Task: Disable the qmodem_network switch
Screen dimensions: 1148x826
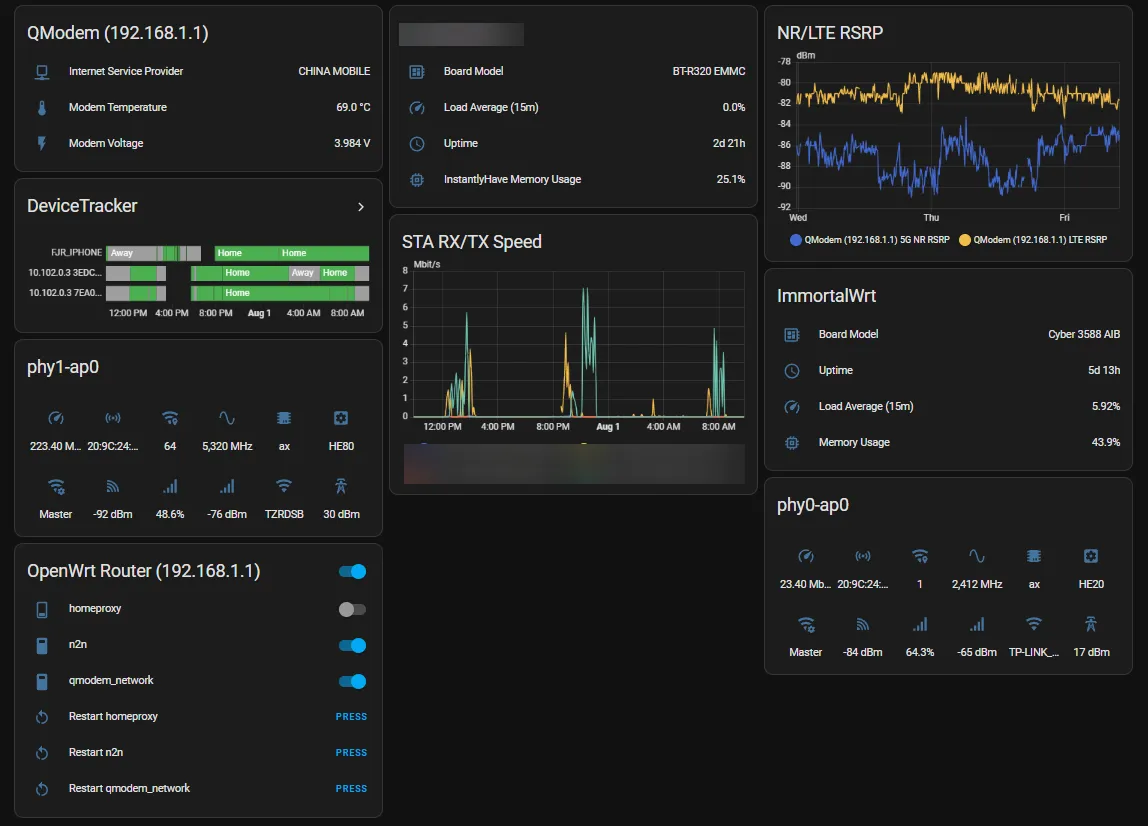Action: pyautogui.click(x=352, y=681)
